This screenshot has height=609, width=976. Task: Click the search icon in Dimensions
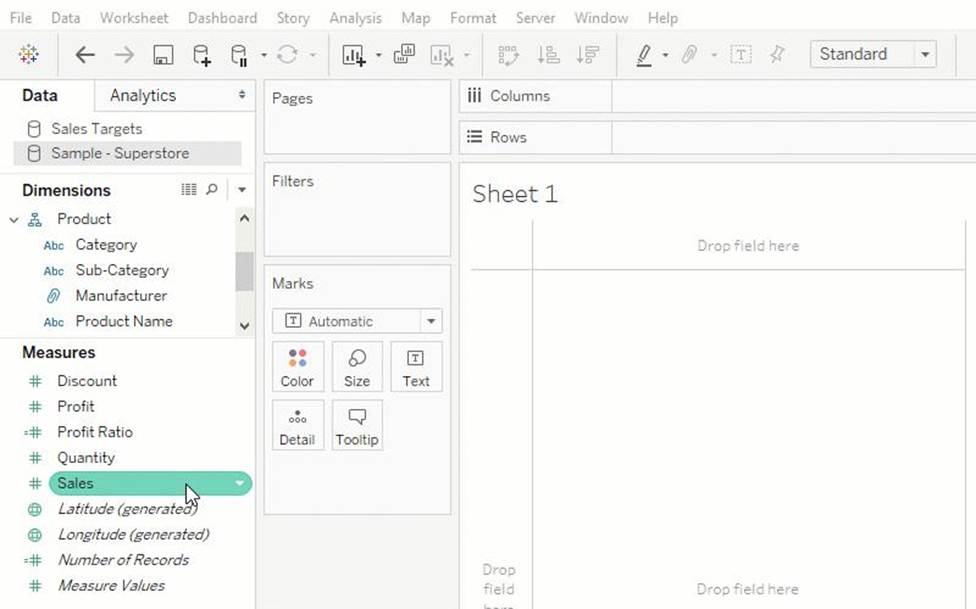click(212, 189)
